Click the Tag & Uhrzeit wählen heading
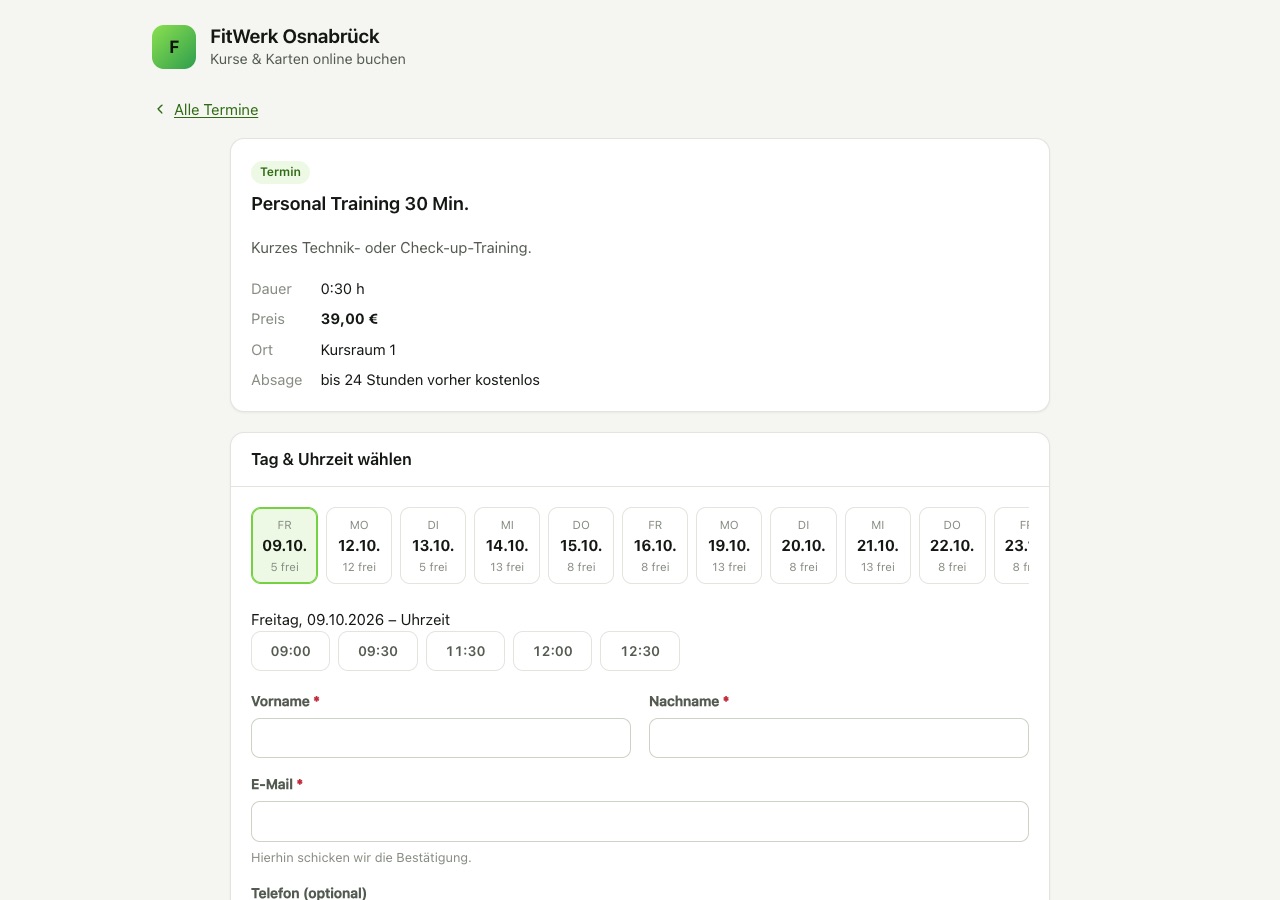Screen dimensions: 1280x900 pyautogui.click(x=331, y=460)
